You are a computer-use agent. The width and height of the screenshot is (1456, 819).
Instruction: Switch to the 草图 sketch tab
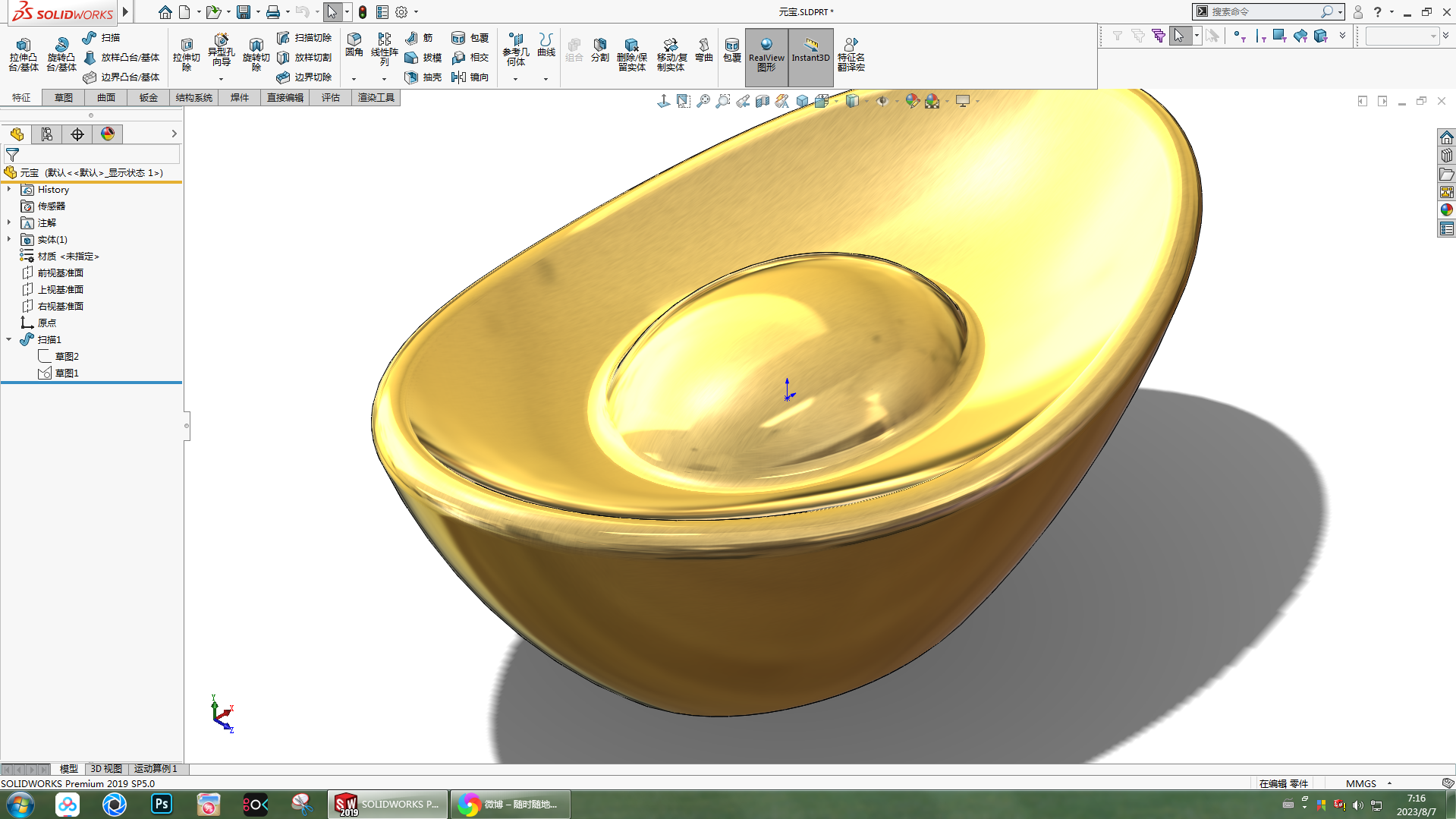[64, 97]
